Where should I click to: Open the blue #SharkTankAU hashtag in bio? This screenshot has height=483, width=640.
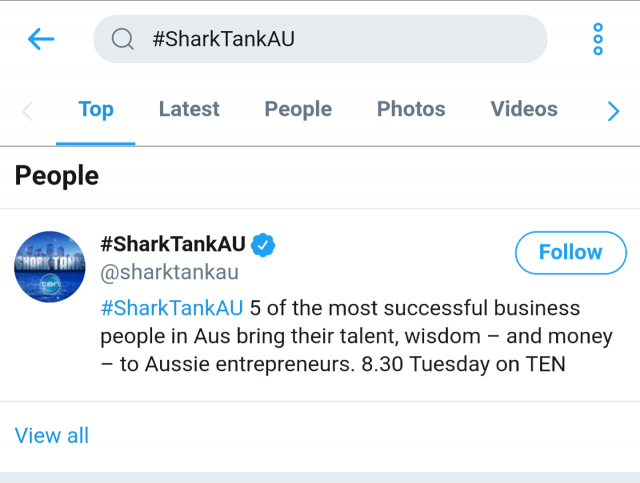click(172, 308)
